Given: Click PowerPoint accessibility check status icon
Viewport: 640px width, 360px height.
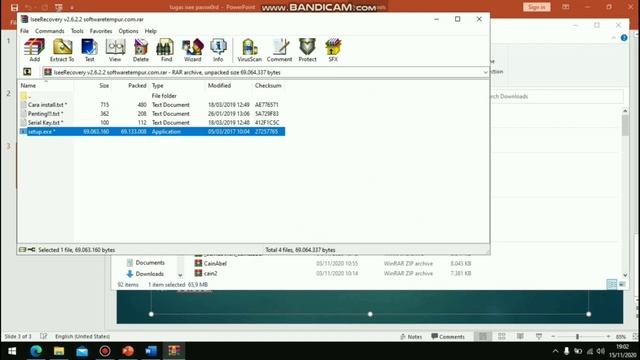Looking at the screenshot, I should pyautogui.click(x=43, y=336).
